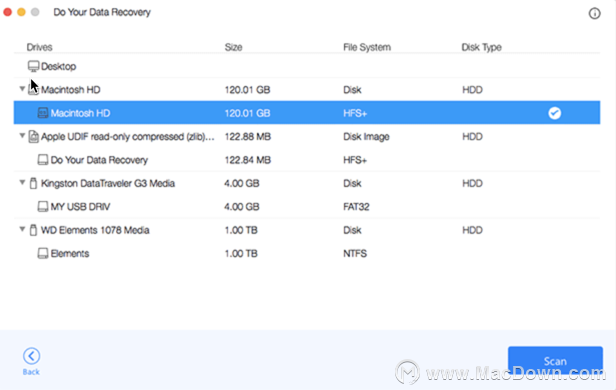Click the File System column header
Screen dimensions: 616x390
pyautogui.click(x=367, y=47)
